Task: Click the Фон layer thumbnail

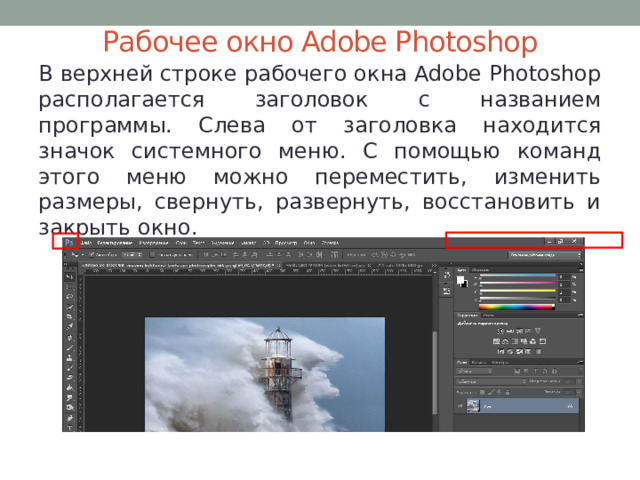Action: click(x=473, y=406)
